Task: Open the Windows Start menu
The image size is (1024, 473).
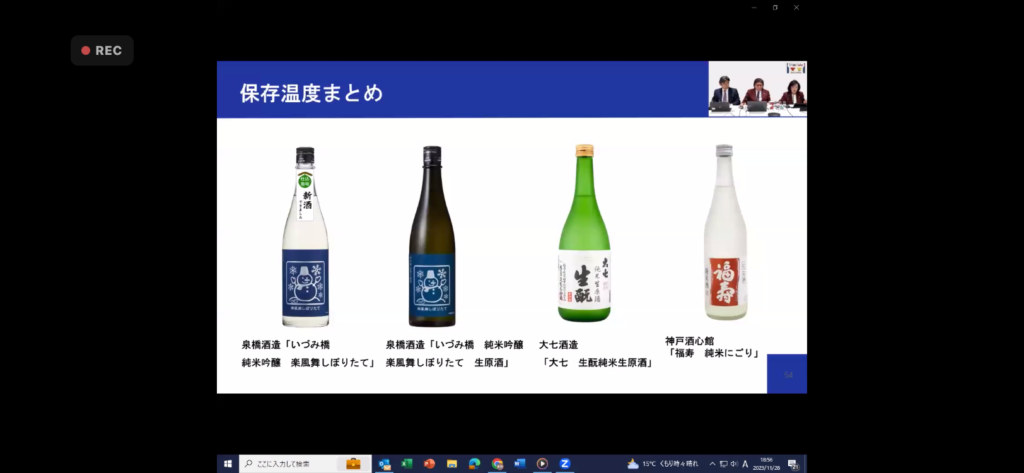Action: tap(228, 464)
